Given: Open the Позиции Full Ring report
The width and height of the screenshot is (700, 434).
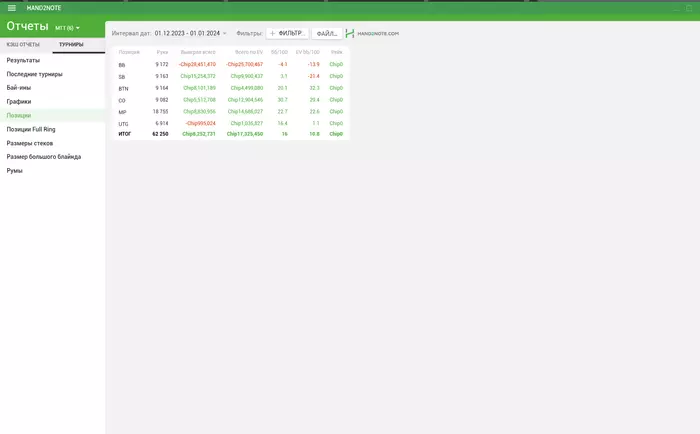Looking at the screenshot, I should pos(31,129).
